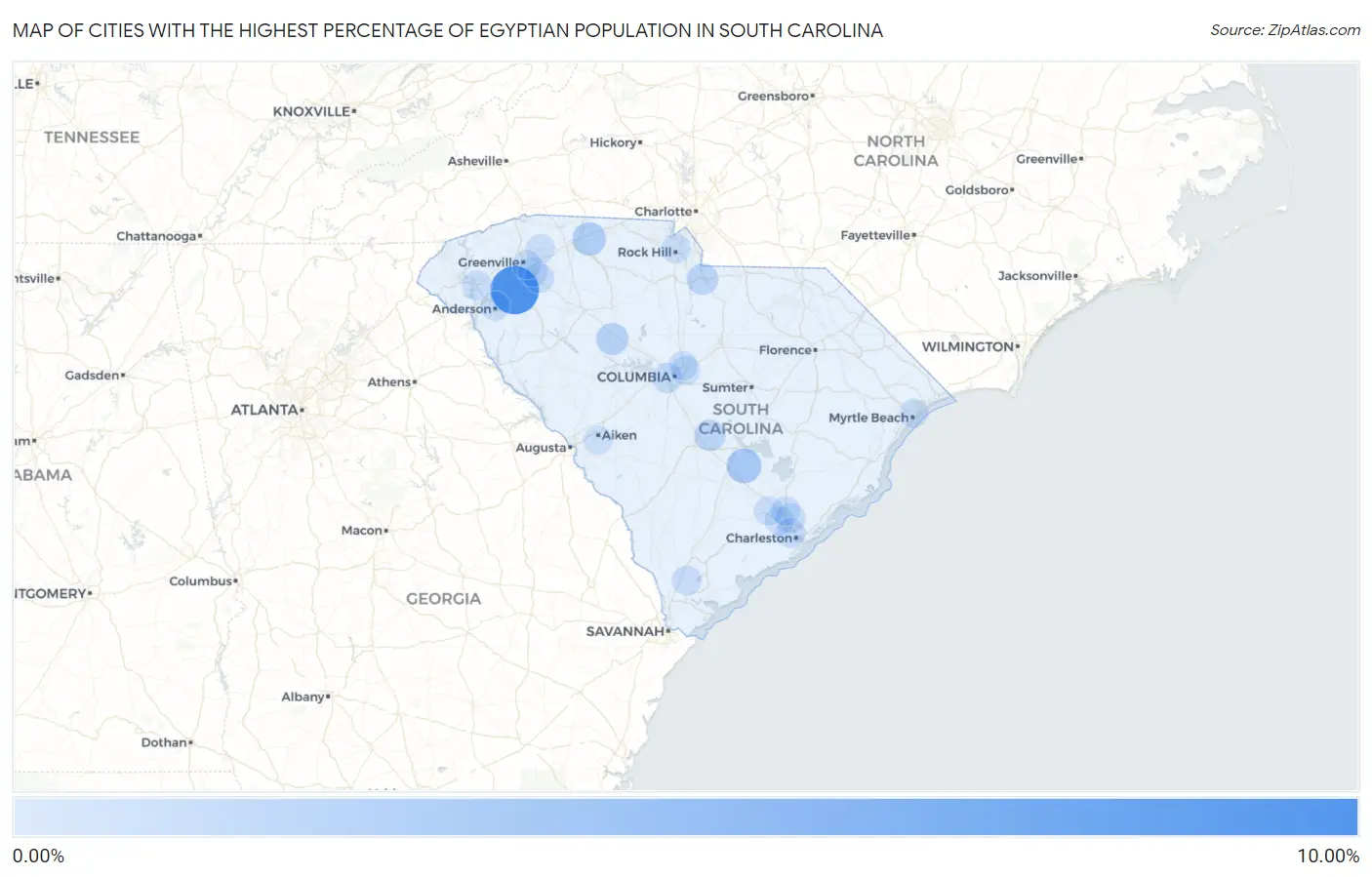Click the 10.00% legend label
Screen dimensions: 1372x877
tap(1327, 856)
